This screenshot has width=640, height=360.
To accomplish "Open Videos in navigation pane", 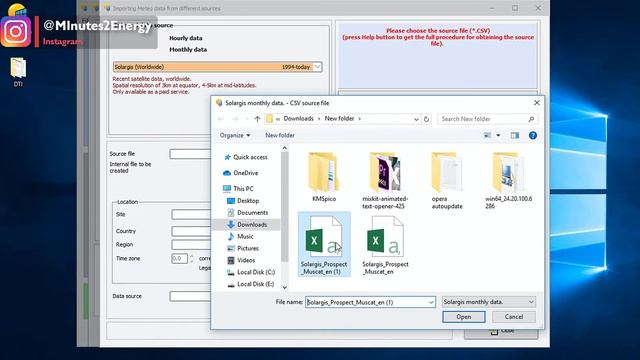I will coord(241,260).
